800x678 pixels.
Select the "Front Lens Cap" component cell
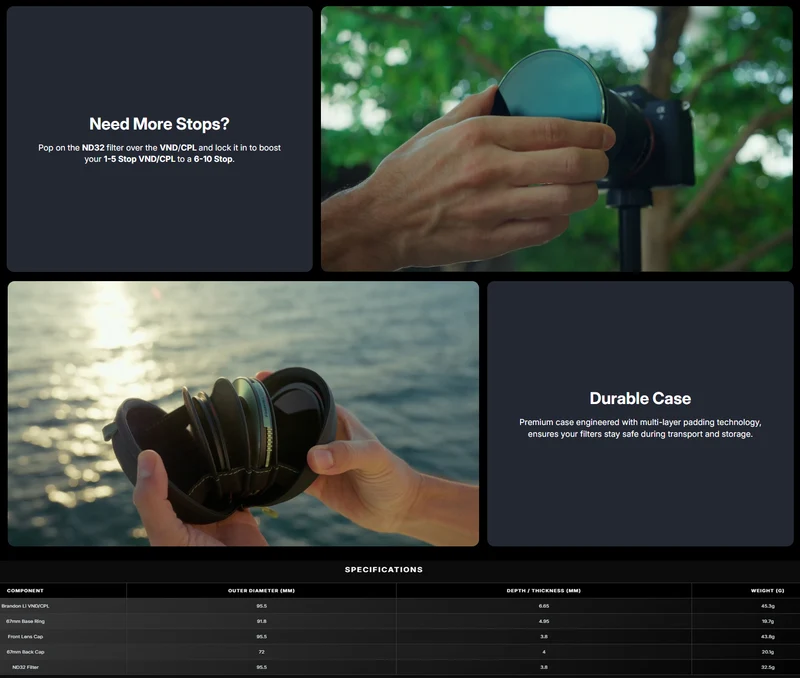coord(25,637)
